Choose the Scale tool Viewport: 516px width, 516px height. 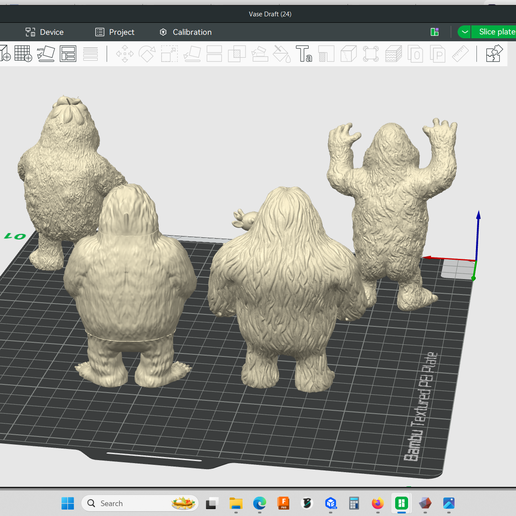click(x=169, y=54)
